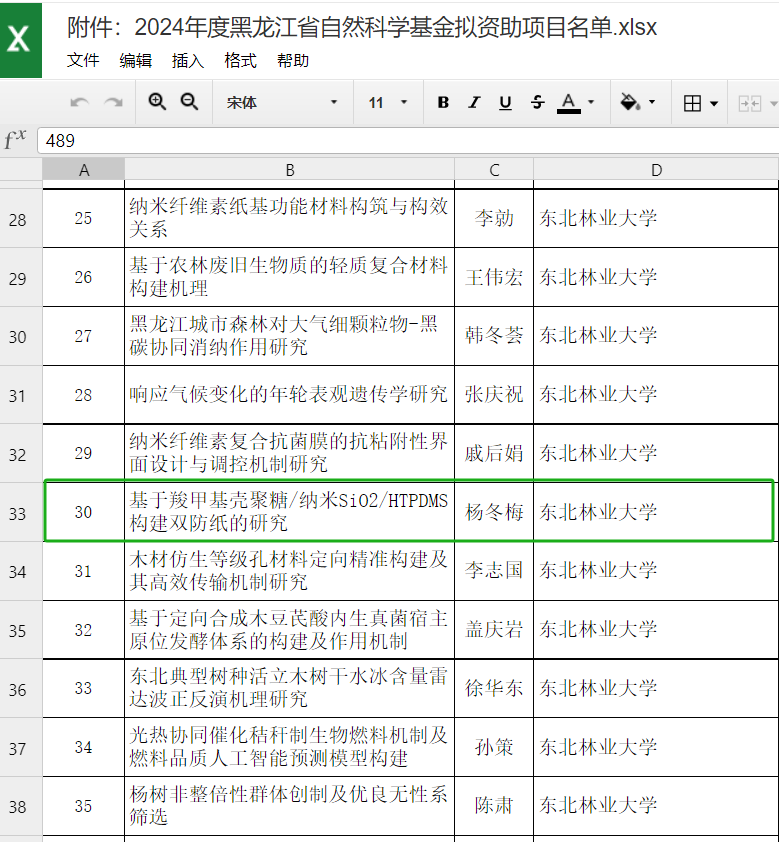Click the redo arrow icon
Screen dimensions: 779x842
(x=113, y=103)
